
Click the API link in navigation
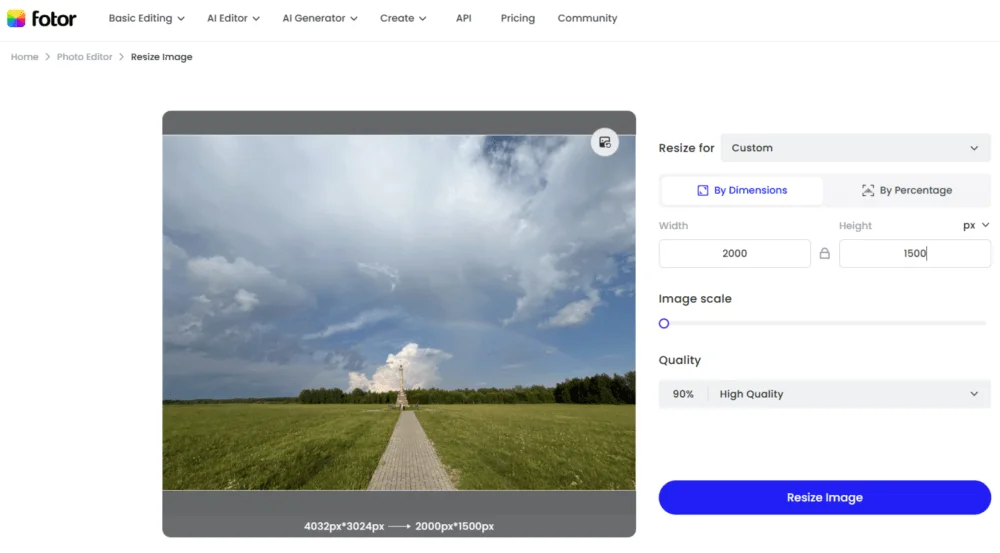pyautogui.click(x=464, y=18)
